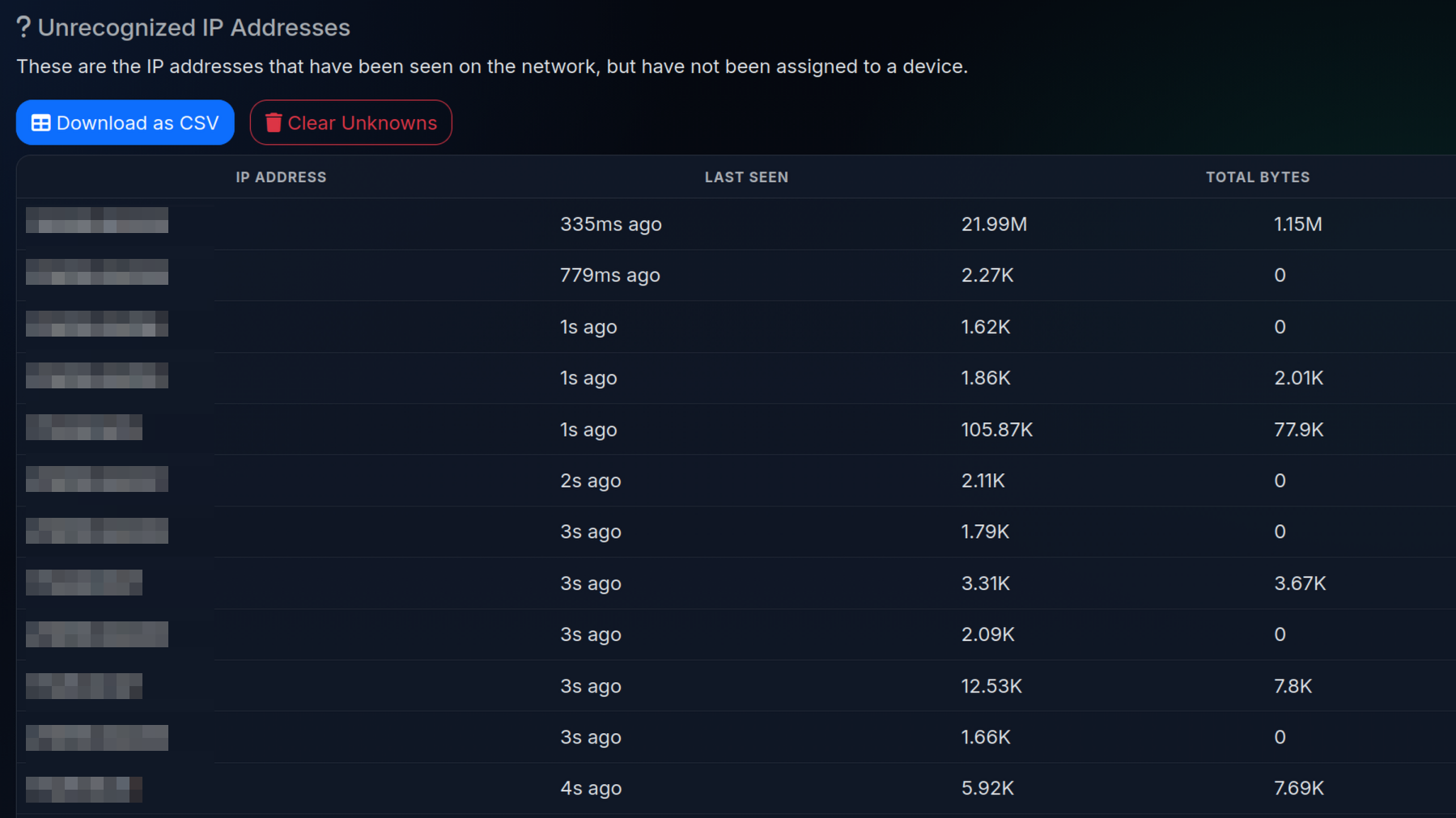The image size is (1456, 818).
Task: Open blurred IP address seen 4s ago
Action: click(84, 789)
